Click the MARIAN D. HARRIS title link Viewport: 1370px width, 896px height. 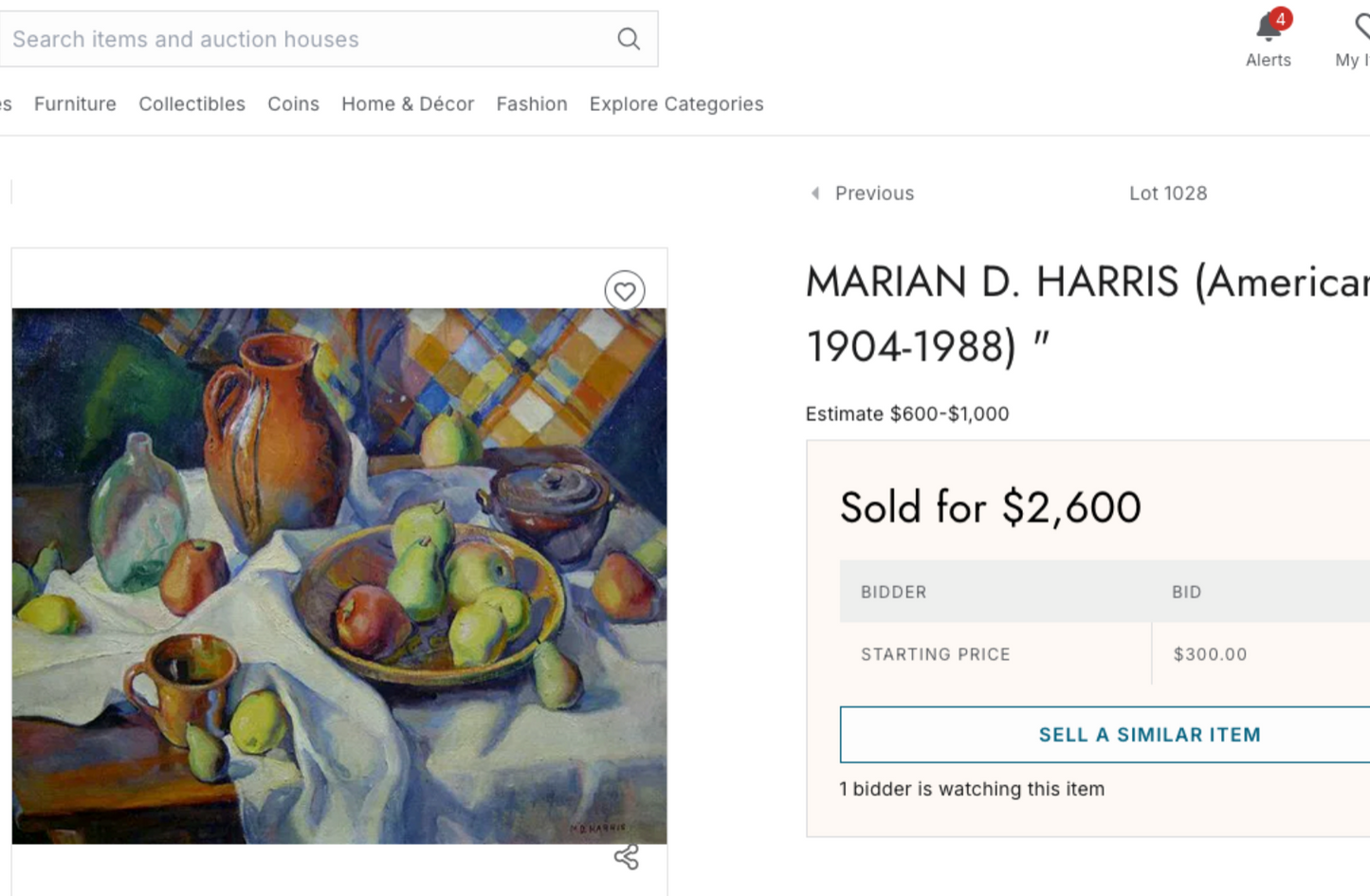1043,282
